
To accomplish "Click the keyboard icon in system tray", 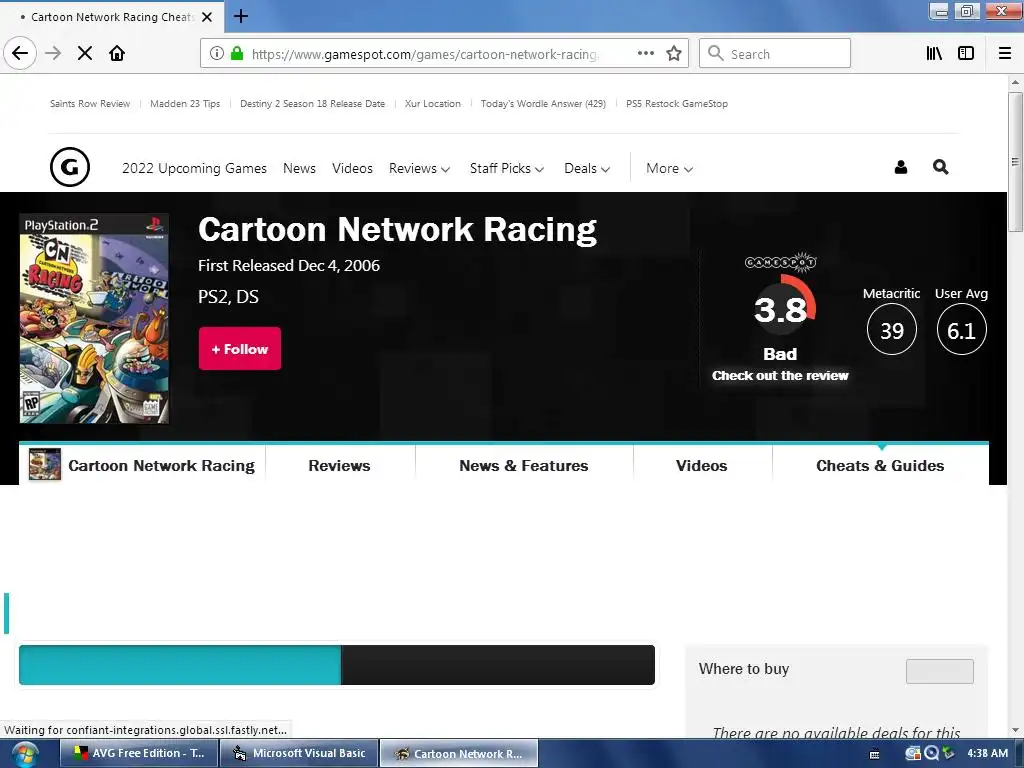I will [x=874, y=754].
